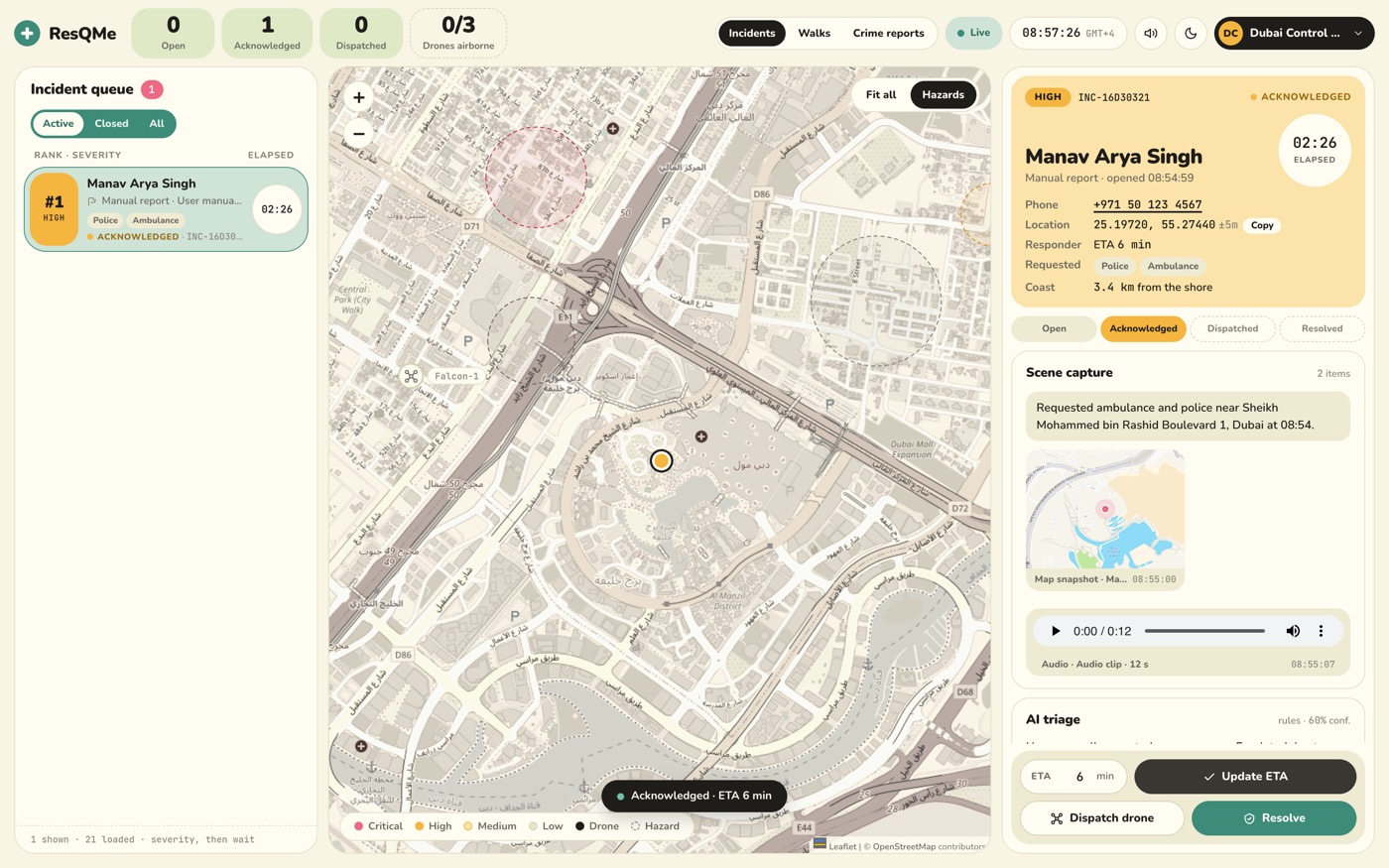Image resolution: width=1389 pixels, height=868 pixels.
Task: Show Closed incidents in the queue
Action: [111, 124]
